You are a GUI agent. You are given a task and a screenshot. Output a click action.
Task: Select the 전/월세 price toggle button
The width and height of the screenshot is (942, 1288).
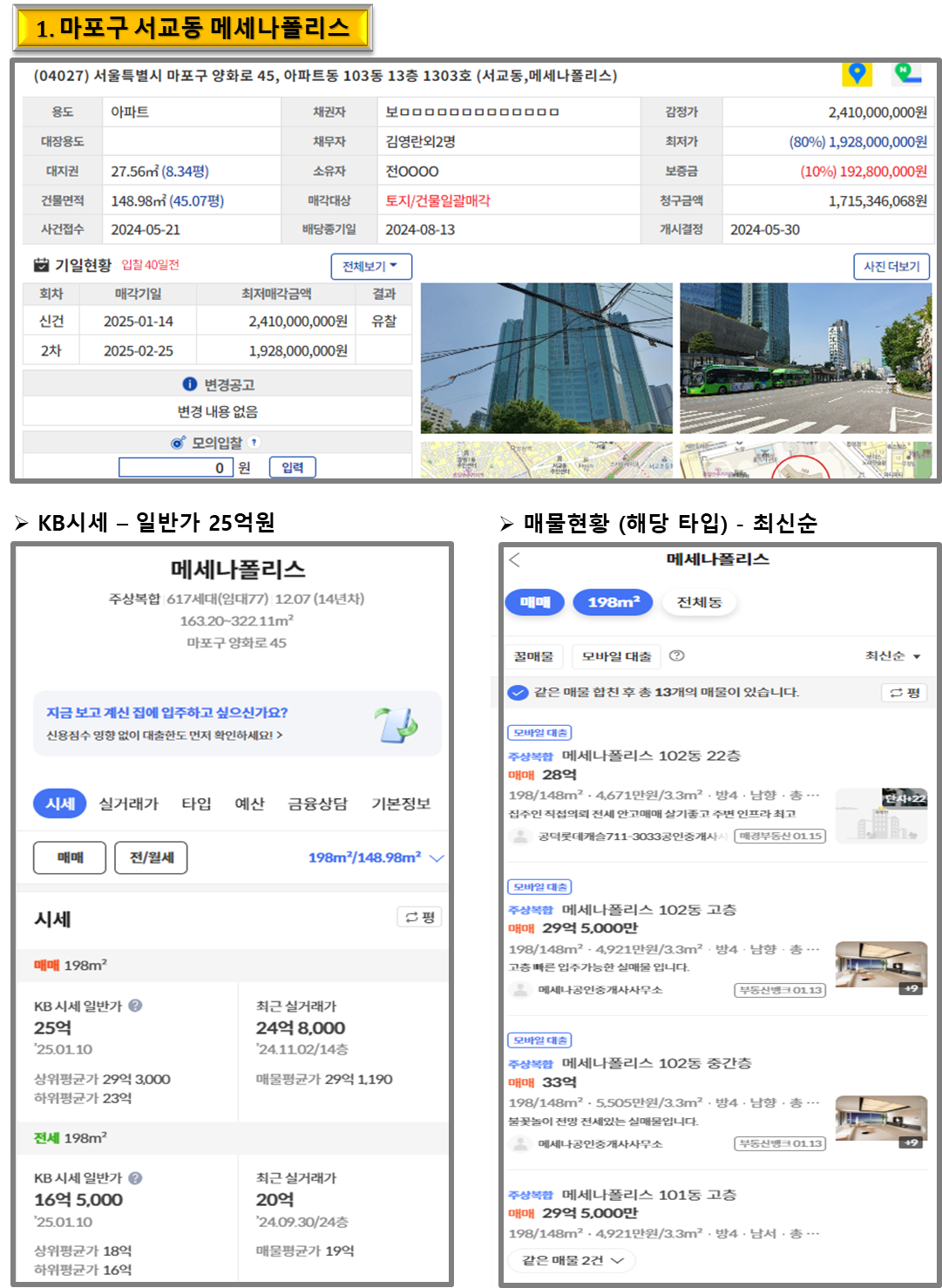coord(152,858)
